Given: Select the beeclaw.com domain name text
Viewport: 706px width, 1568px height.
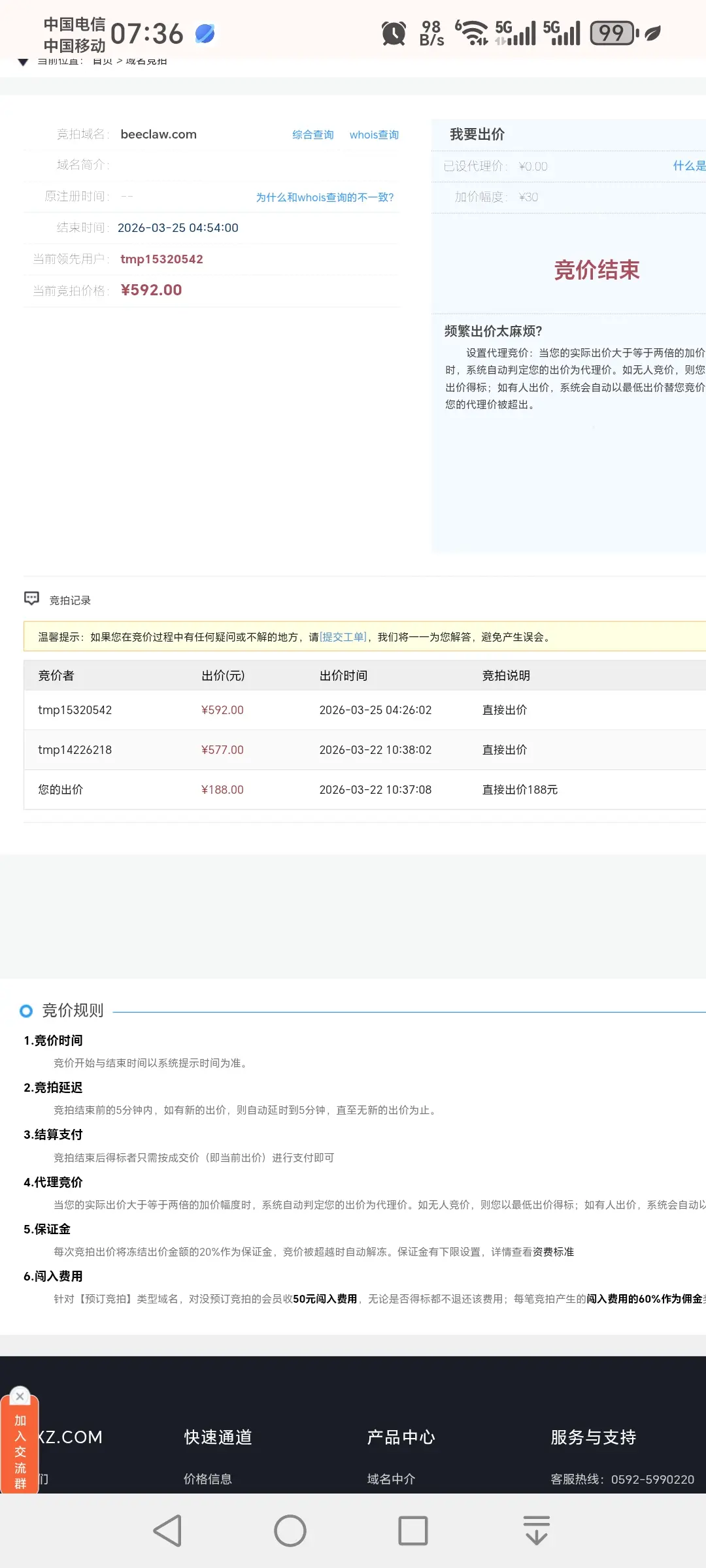Looking at the screenshot, I should (x=159, y=134).
